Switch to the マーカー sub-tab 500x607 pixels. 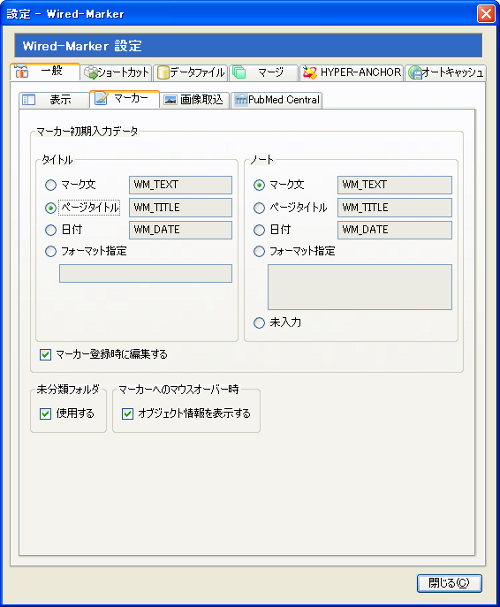click(124, 99)
